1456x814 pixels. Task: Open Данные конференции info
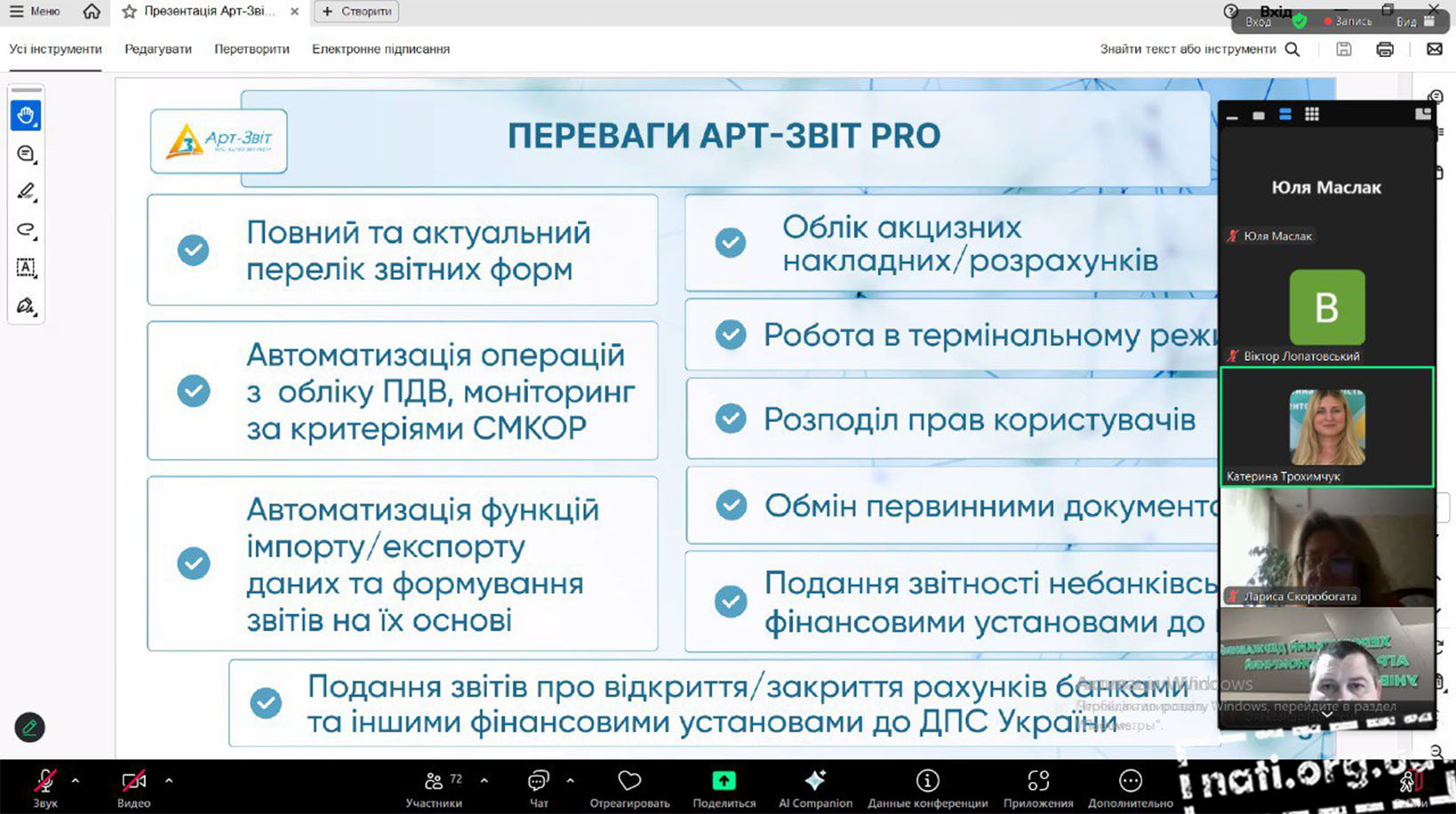point(927,786)
